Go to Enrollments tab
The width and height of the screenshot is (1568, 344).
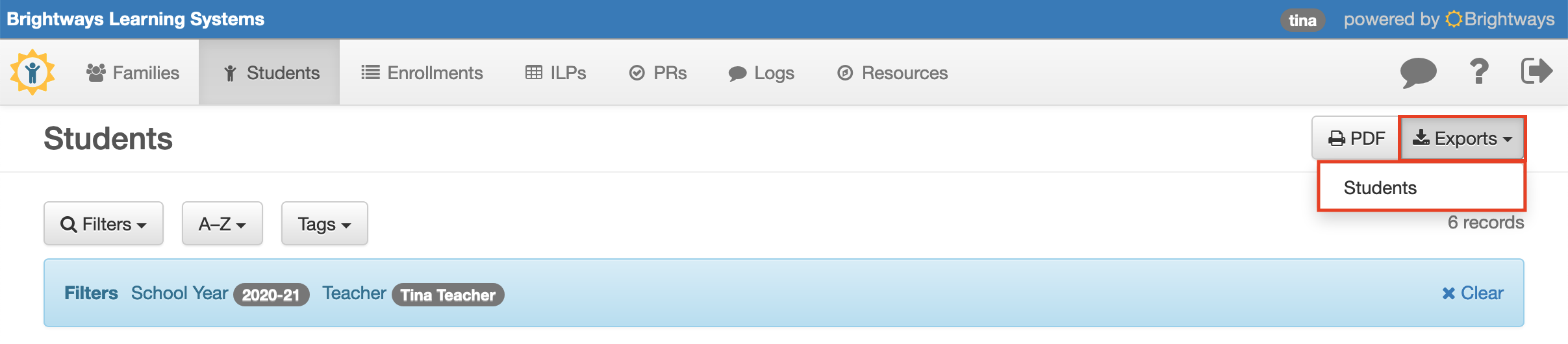(x=422, y=73)
